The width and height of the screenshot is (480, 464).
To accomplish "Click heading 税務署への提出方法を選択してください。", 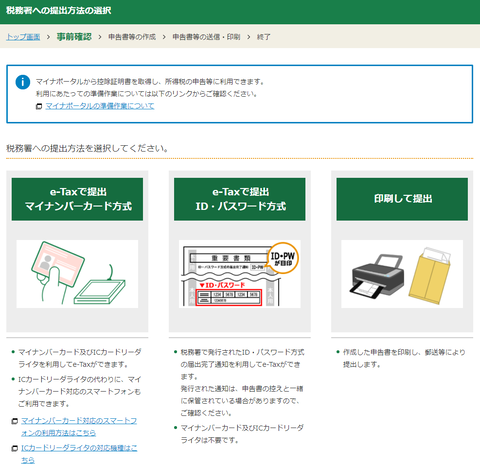I will pos(87,148).
